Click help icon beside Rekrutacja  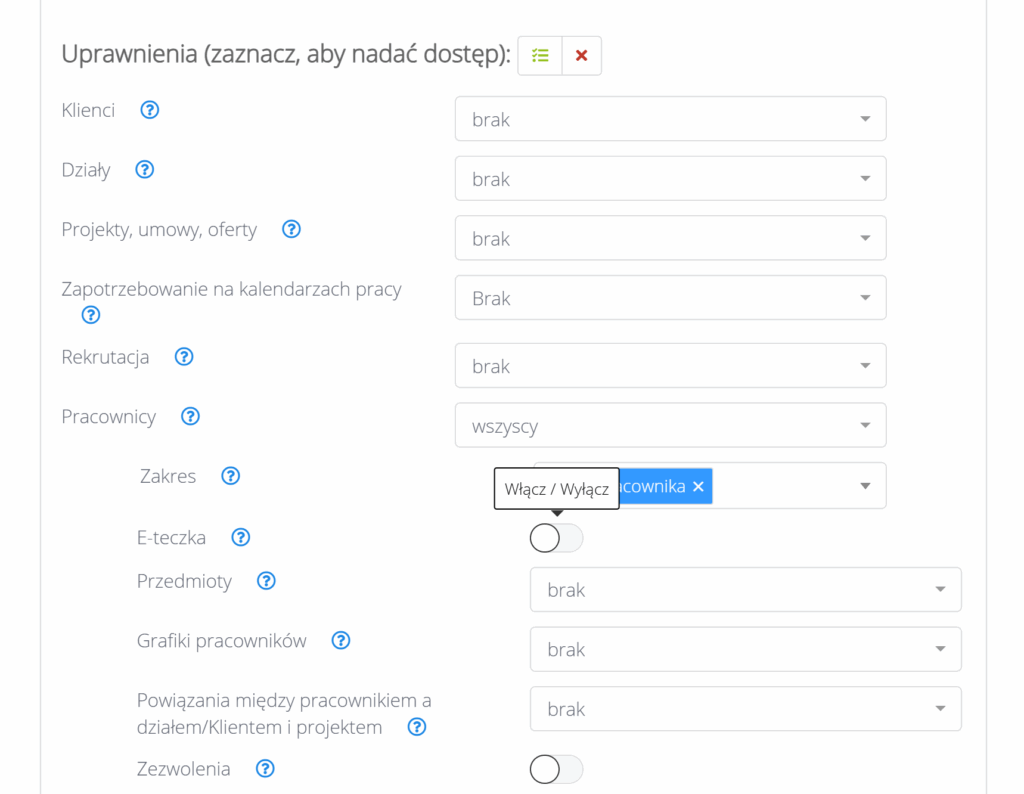pos(184,357)
